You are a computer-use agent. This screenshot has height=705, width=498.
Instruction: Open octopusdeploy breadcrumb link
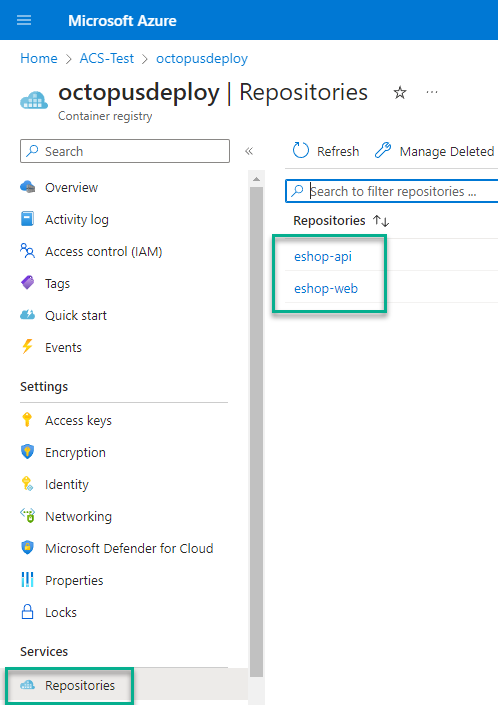point(202,58)
